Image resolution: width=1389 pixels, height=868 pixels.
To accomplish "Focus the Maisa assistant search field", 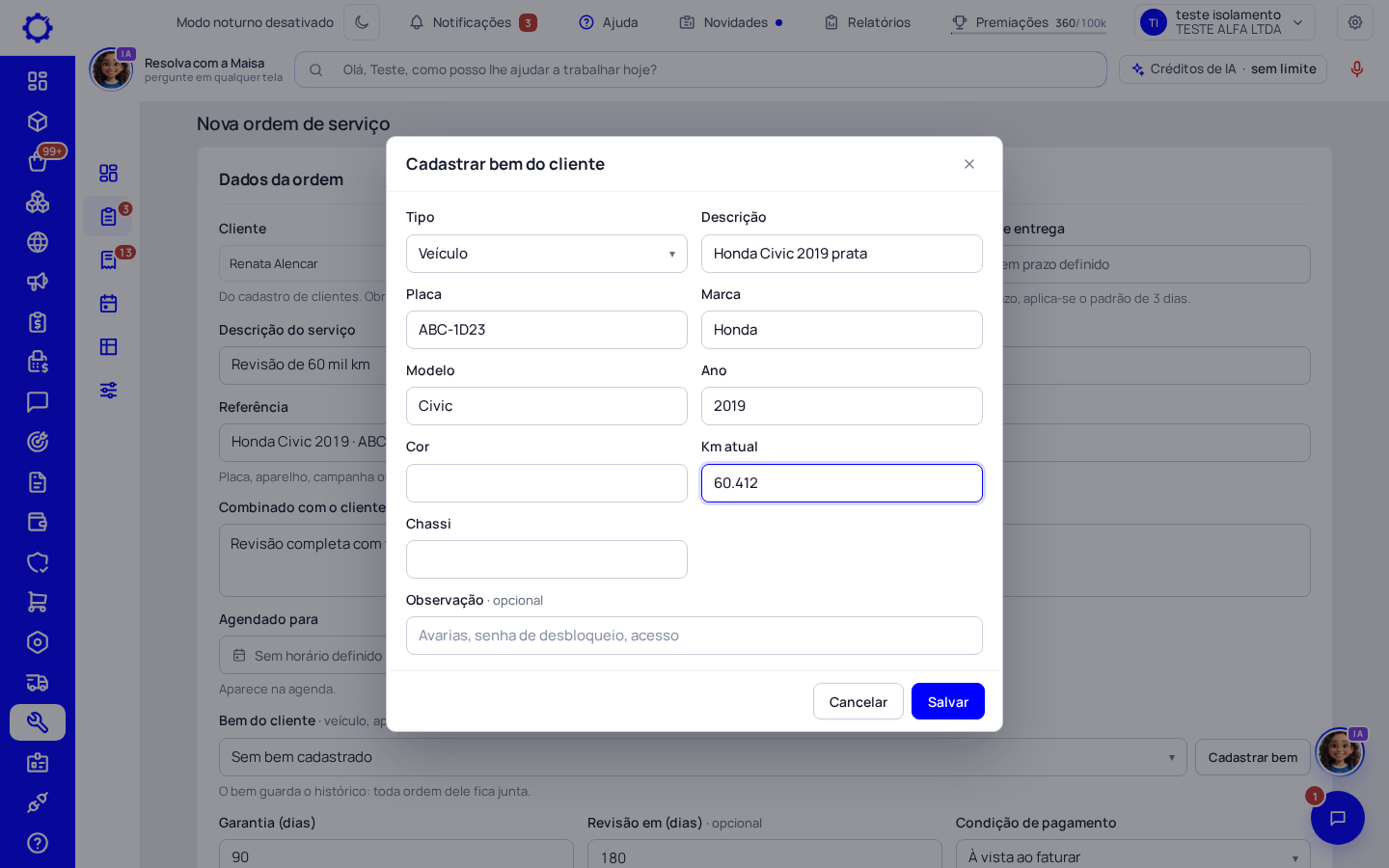I will coord(700,69).
